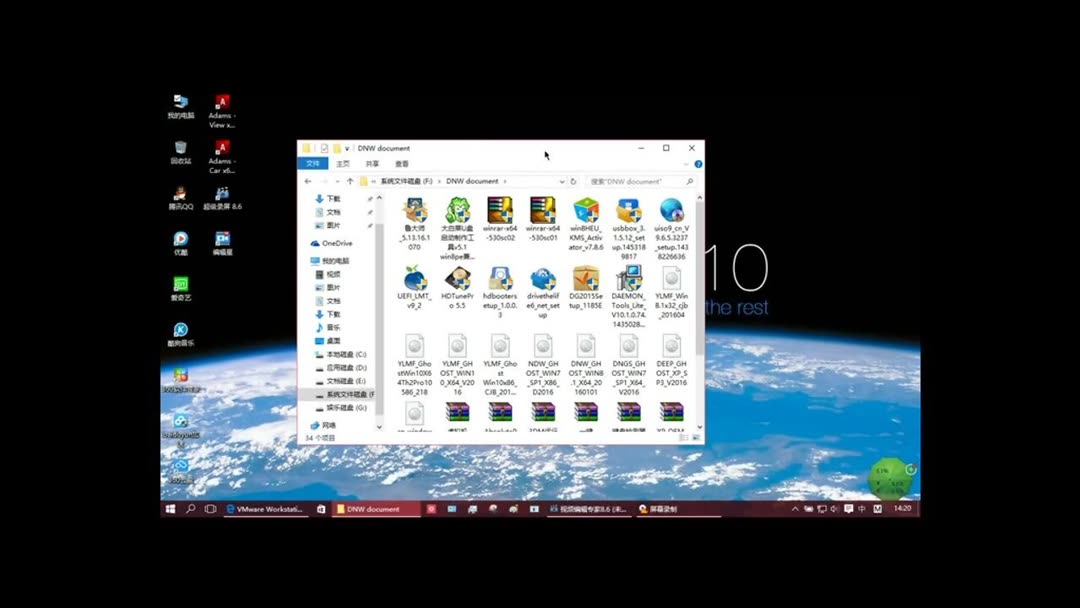Switch to the 共享 ribbon tab
This screenshot has width=1080, height=608.
click(373, 164)
